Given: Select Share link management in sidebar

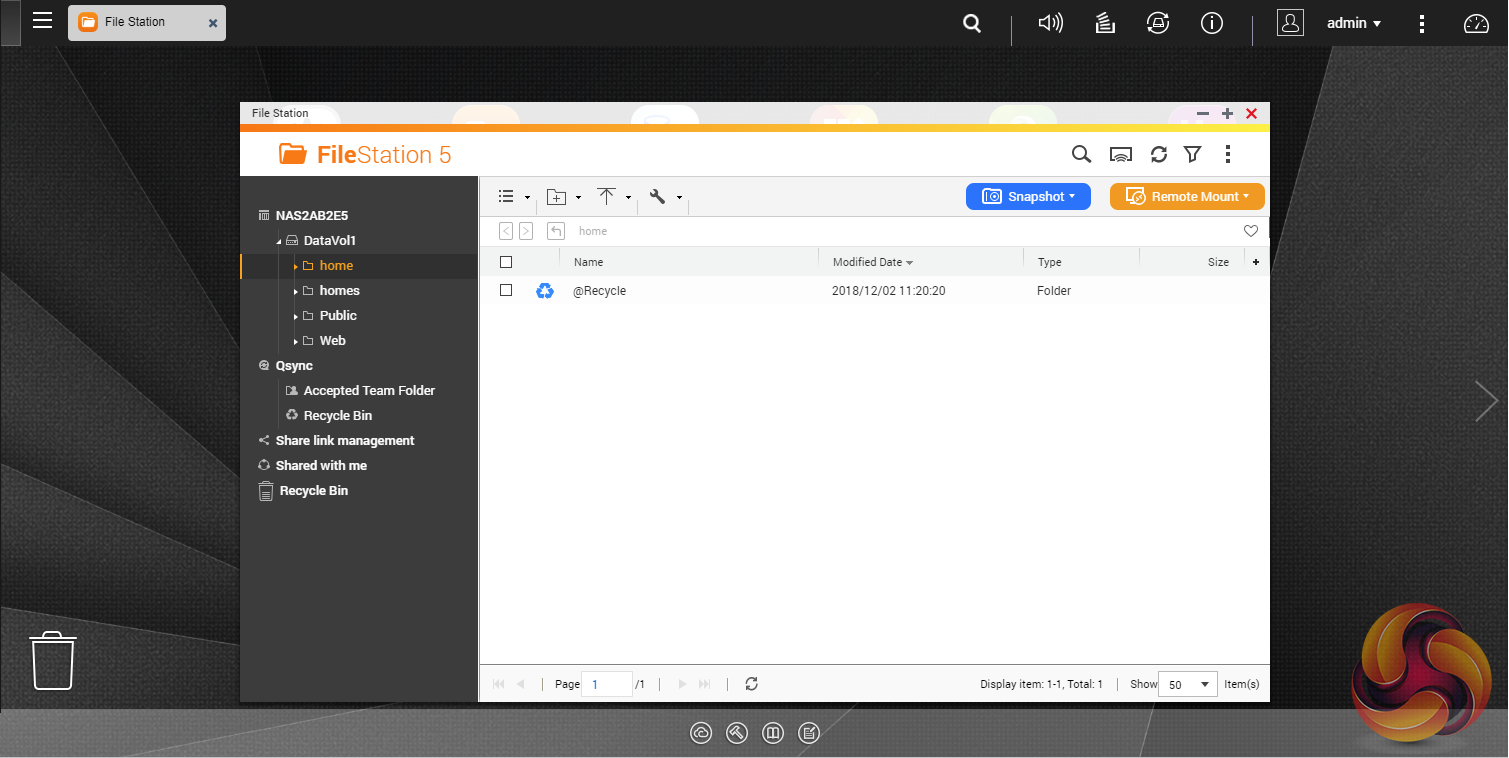Looking at the screenshot, I should click(x=344, y=441).
